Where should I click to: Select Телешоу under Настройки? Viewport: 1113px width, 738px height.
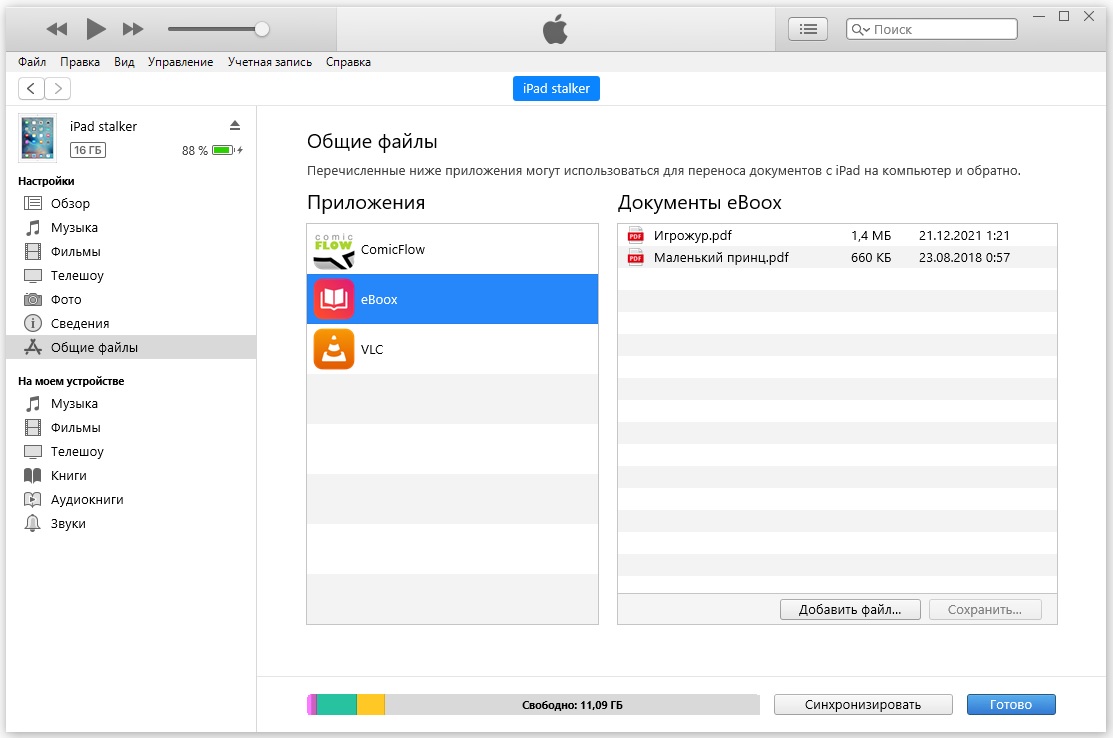pos(131,275)
